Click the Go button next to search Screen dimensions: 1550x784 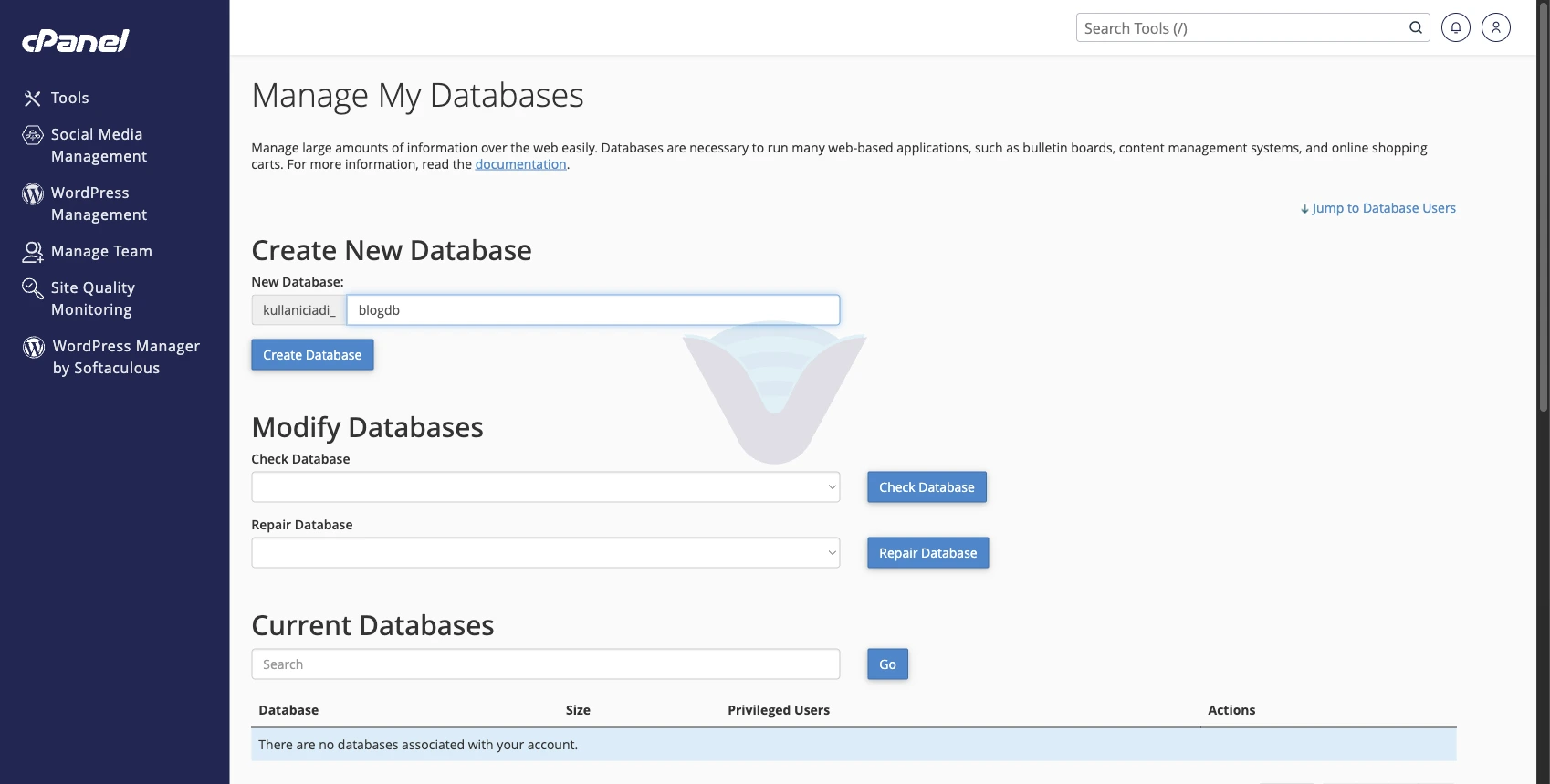pyautogui.click(x=887, y=664)
